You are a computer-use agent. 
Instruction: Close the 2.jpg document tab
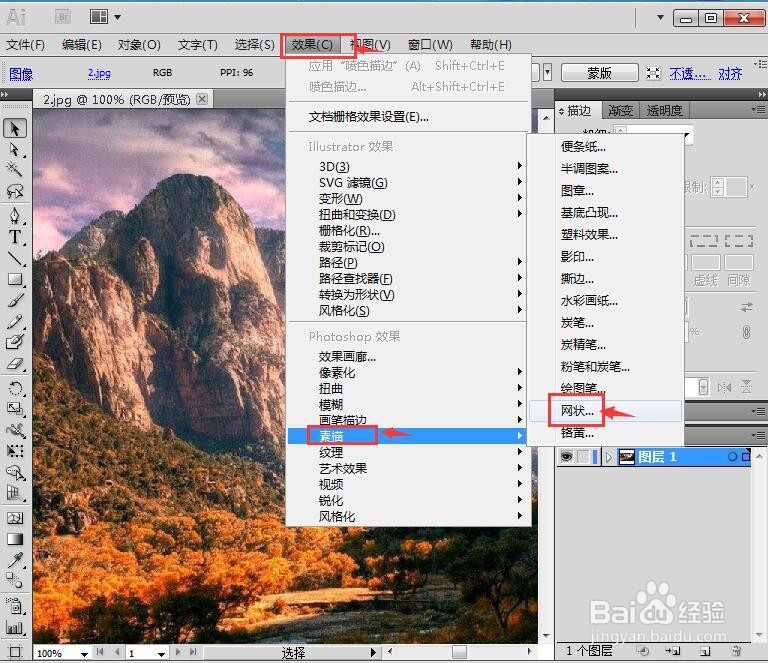tap(201, 99)
